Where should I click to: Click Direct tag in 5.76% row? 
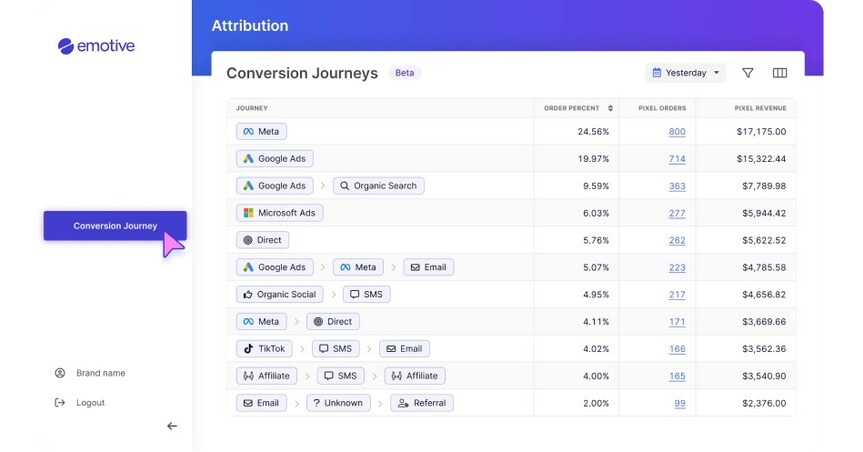click(263, 240)
